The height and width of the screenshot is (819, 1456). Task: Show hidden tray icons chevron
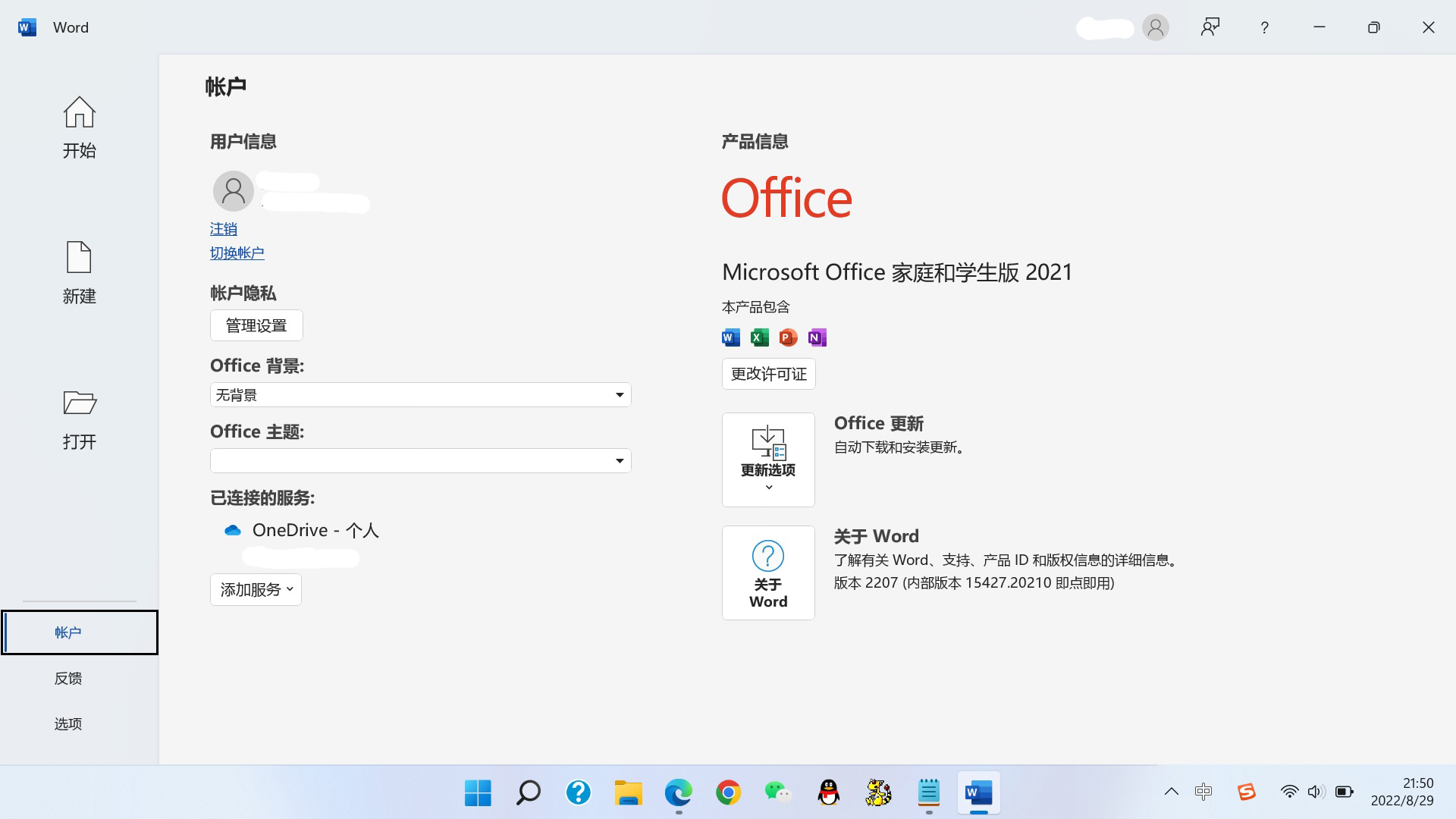click(x=1171, y=792)
